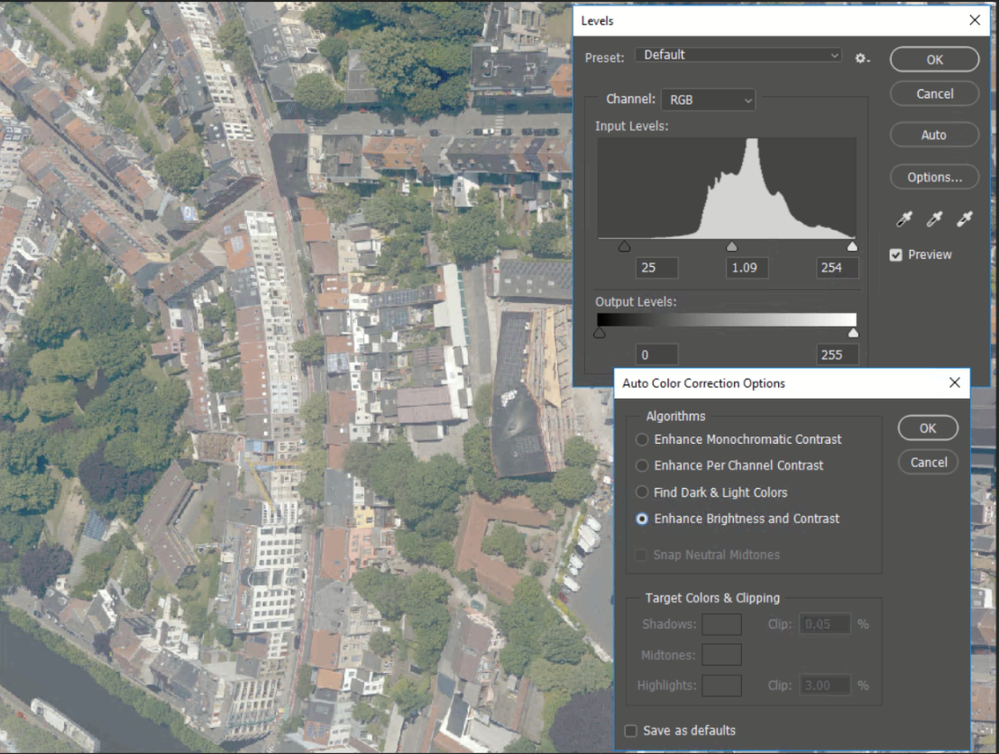Click the input shadows slider handle

pos(624,246)
